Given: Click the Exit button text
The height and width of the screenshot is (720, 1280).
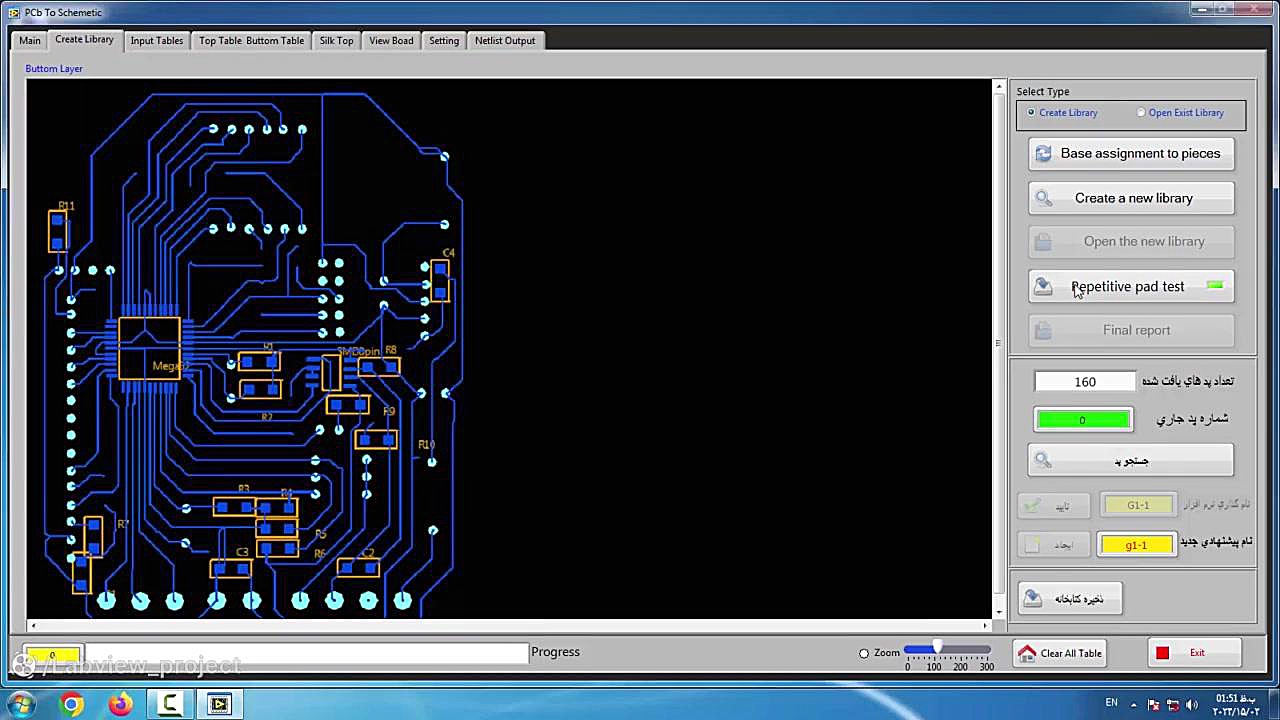Looking at the screenshot, I should coord(1197,653).
